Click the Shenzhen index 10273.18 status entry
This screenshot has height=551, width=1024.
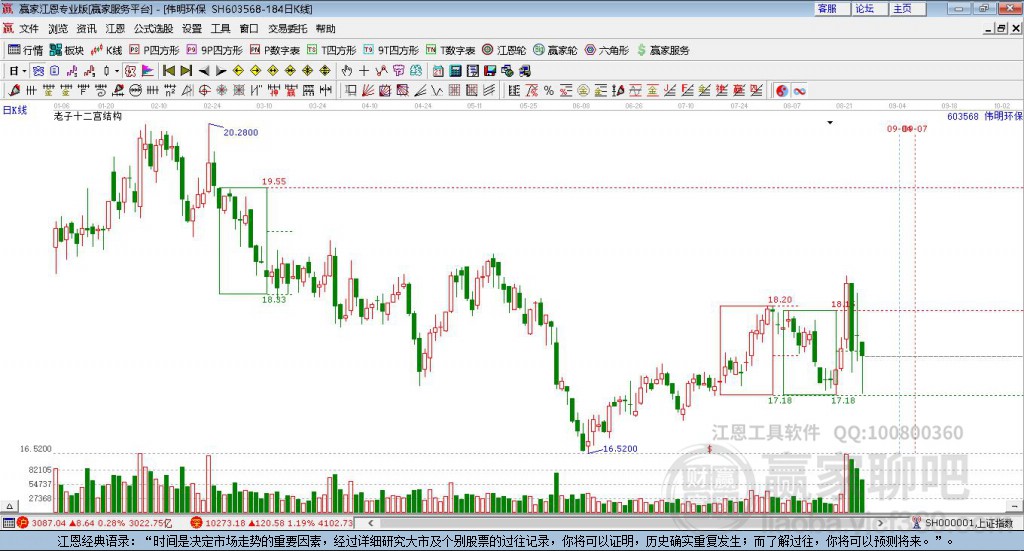[272, 523]
